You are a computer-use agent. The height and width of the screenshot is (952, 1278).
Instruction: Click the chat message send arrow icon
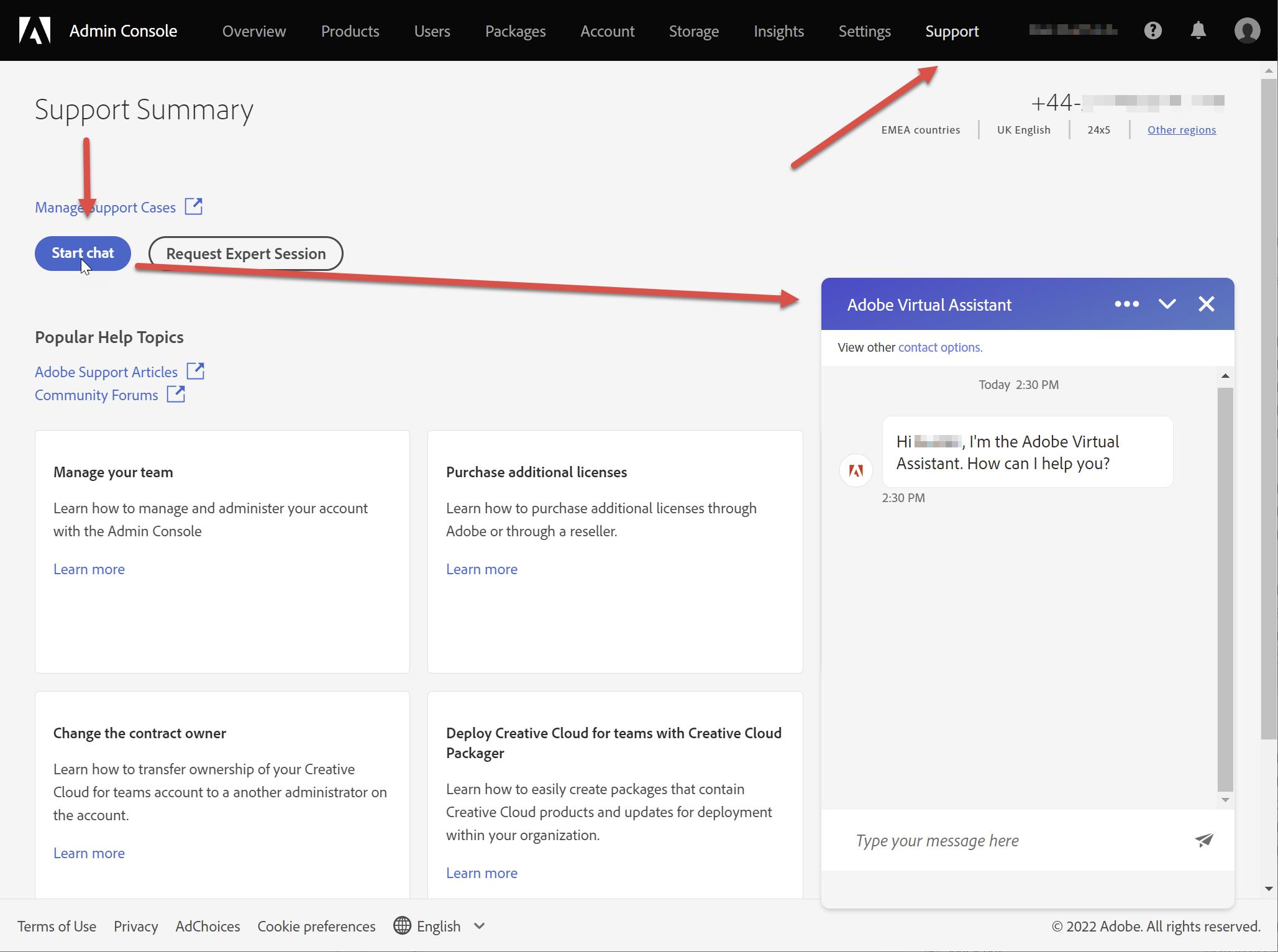pyautogui.click(x=1205, y=840)
